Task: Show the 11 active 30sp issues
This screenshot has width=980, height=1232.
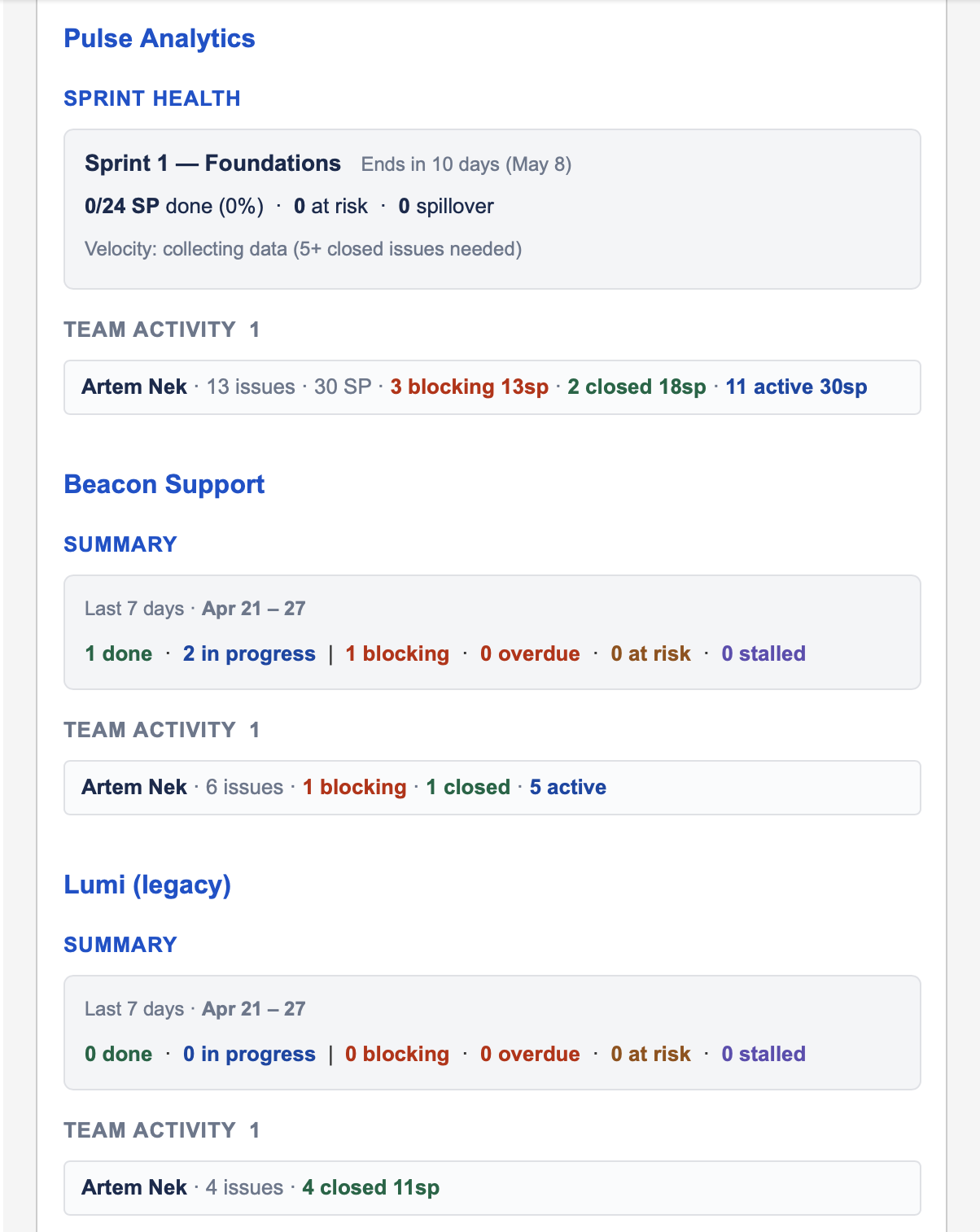Action: (x=796, y=387)
